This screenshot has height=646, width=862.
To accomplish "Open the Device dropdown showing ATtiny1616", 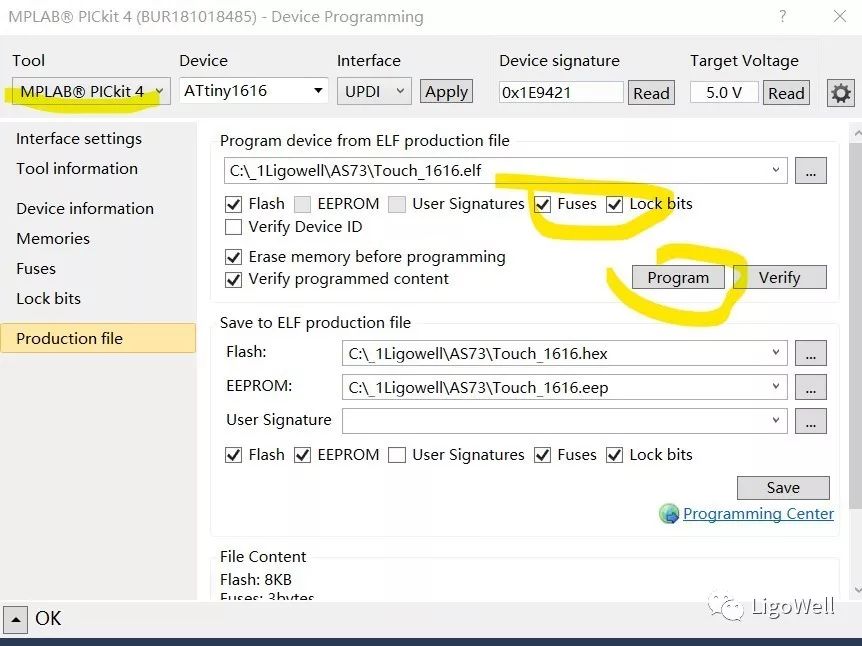I will point(253,91).
